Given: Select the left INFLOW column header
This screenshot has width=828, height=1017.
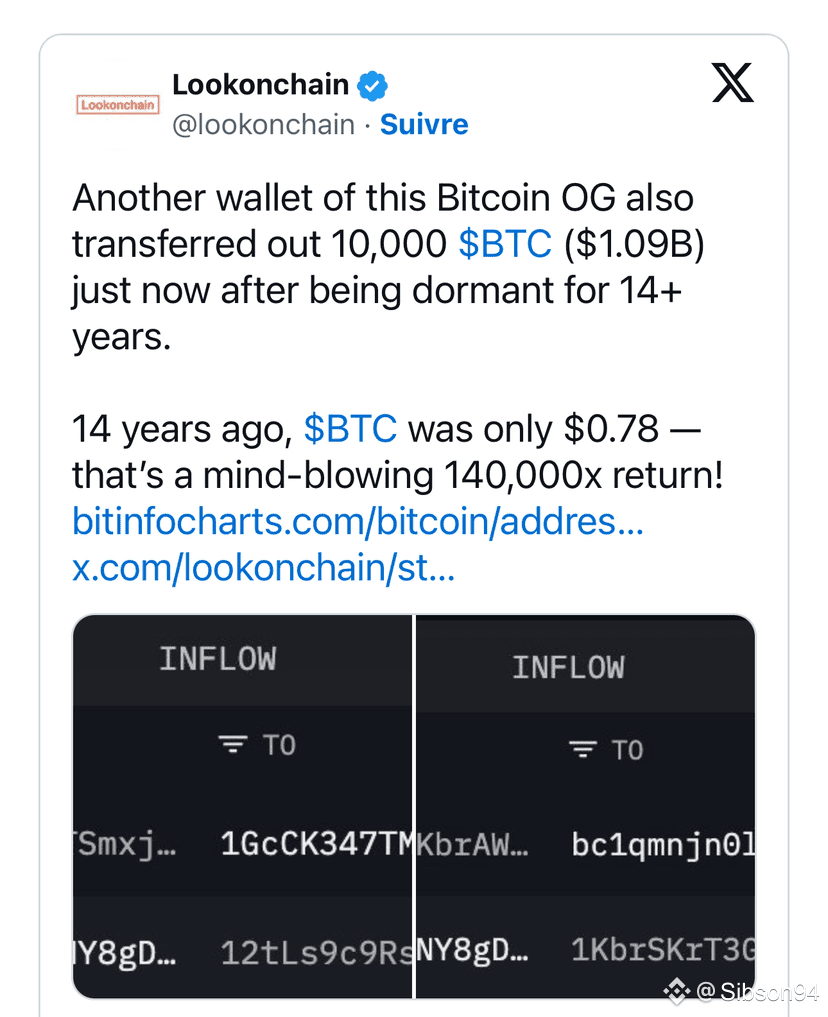Looking at the screenshot, I should (217, 658).
